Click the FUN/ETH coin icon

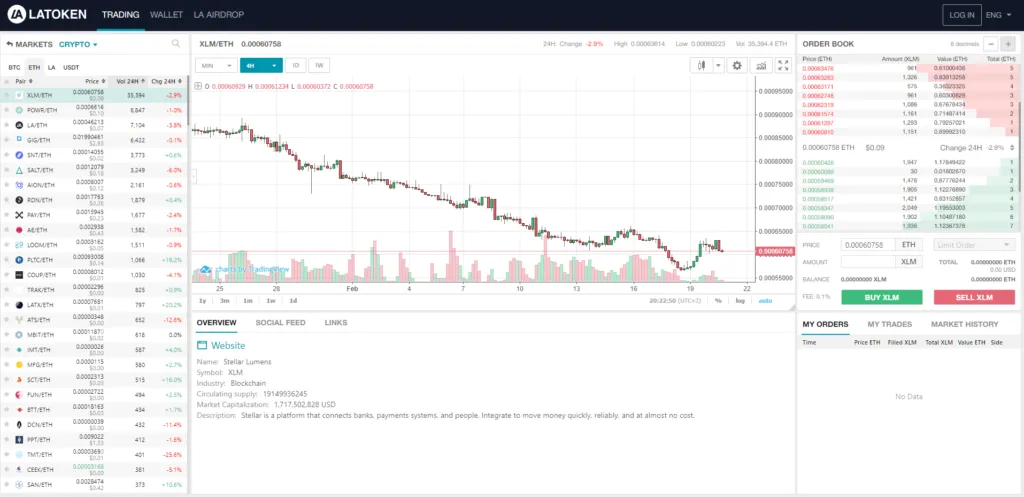pos(20,394)
